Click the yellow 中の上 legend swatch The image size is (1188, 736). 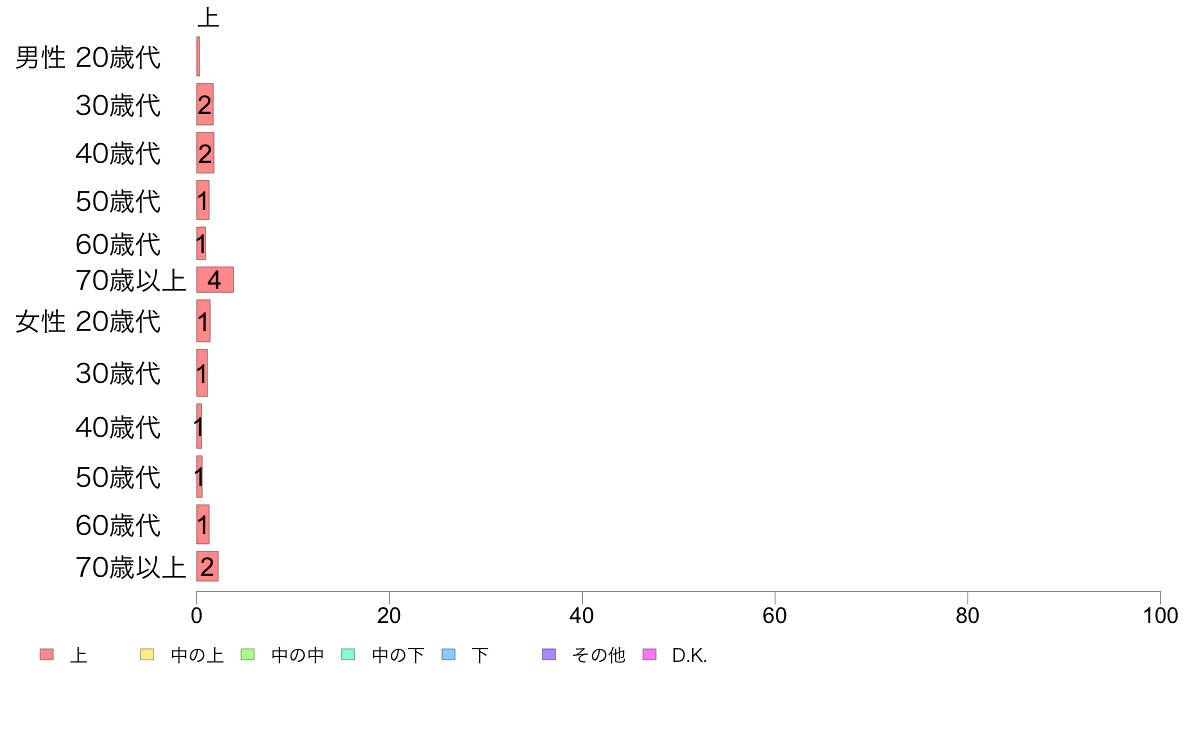click(x=147, y=654)
